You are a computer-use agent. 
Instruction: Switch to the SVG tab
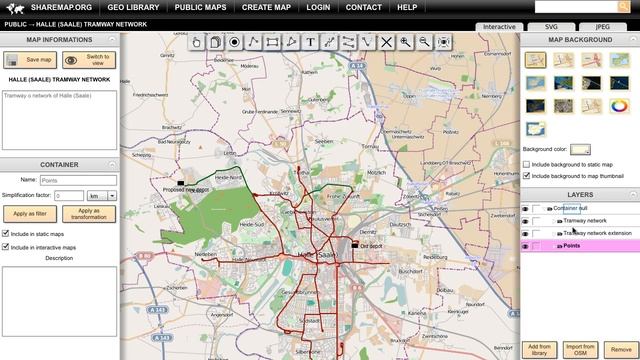coord(551,27)
